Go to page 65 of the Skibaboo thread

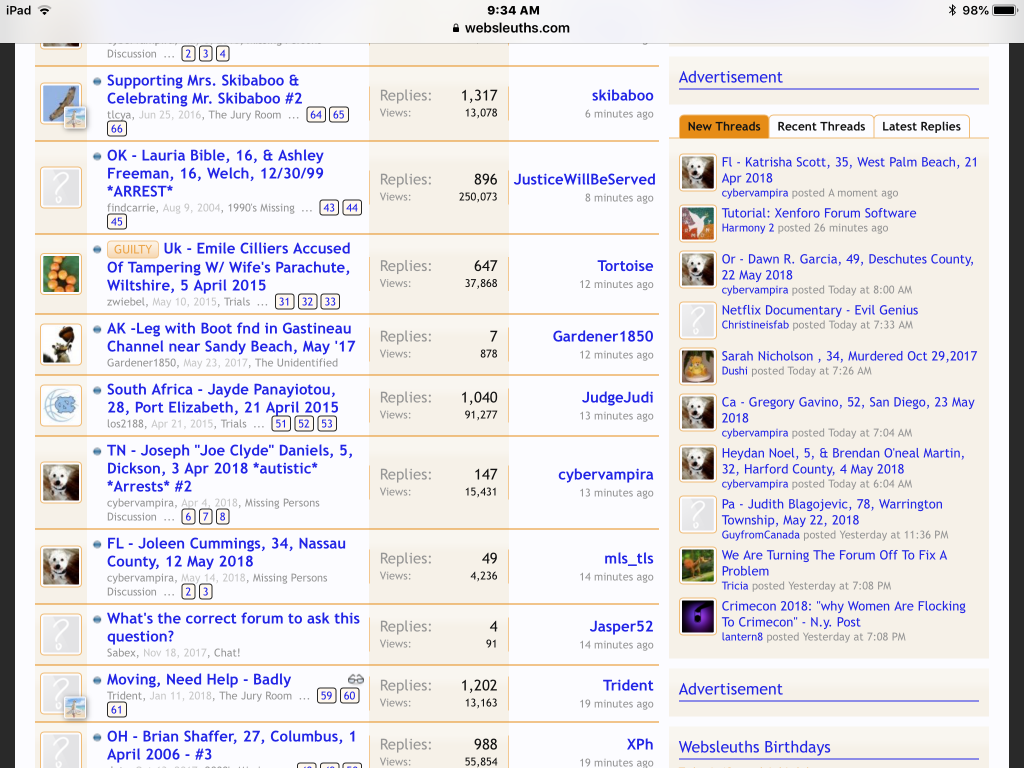[x=339, y=115]
